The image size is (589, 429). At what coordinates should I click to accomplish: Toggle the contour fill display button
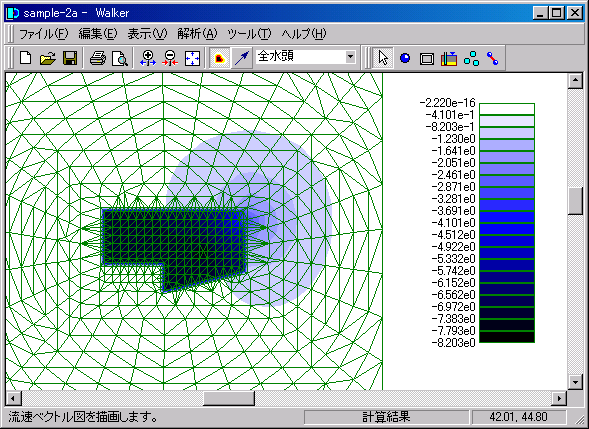(219, 58)
